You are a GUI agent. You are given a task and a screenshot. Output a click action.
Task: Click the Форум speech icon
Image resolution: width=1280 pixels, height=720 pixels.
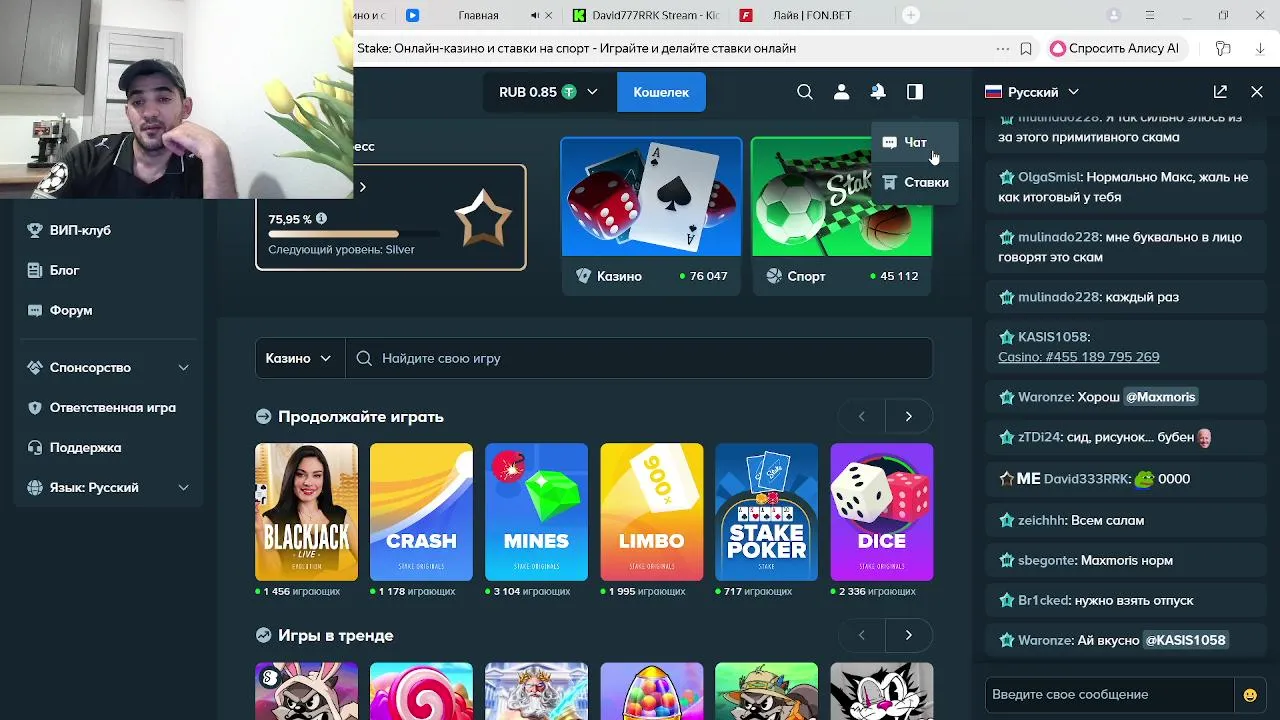pyautogui.click(x=35, y=310)
